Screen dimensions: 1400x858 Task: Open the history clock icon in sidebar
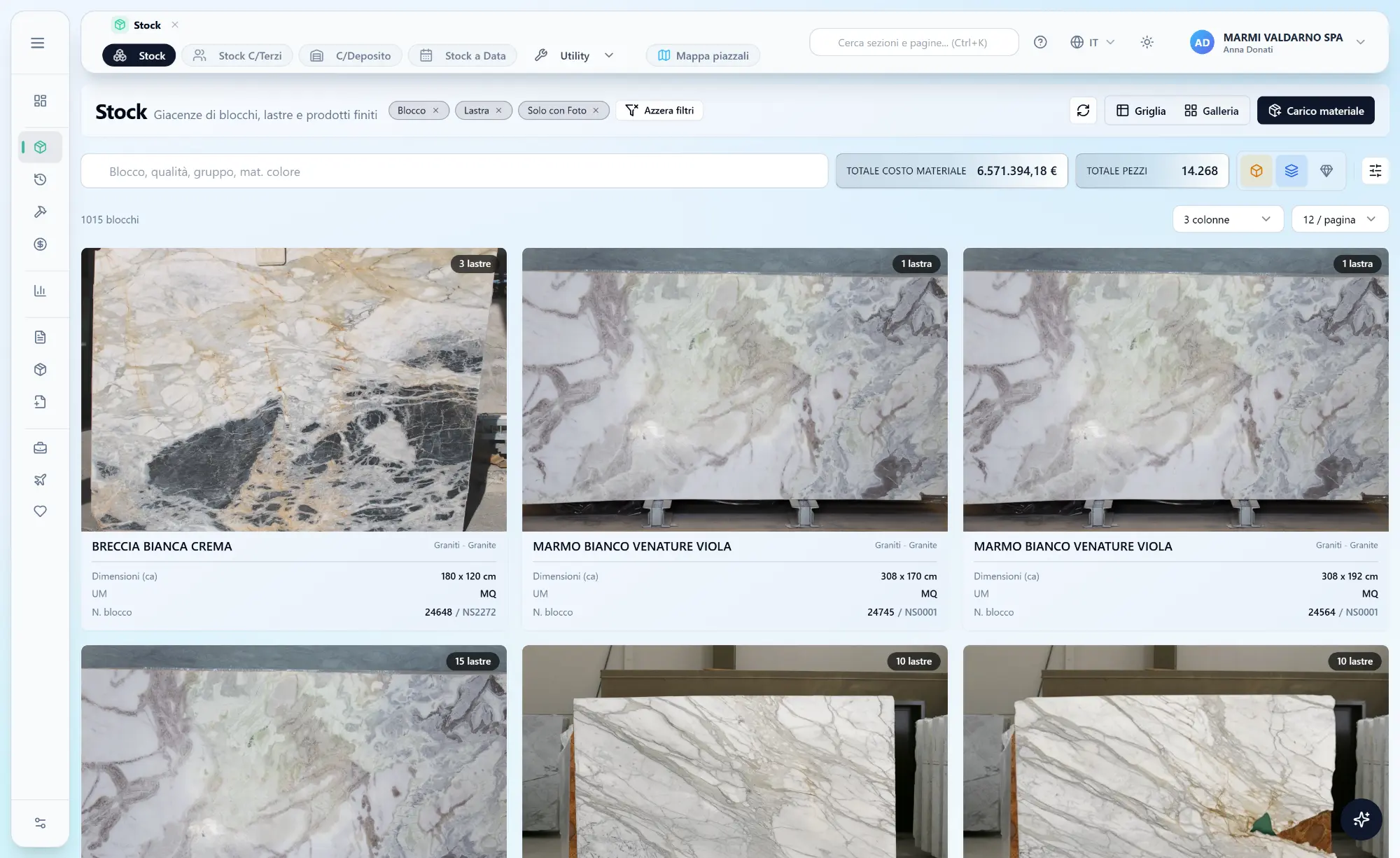pos(40,180)
